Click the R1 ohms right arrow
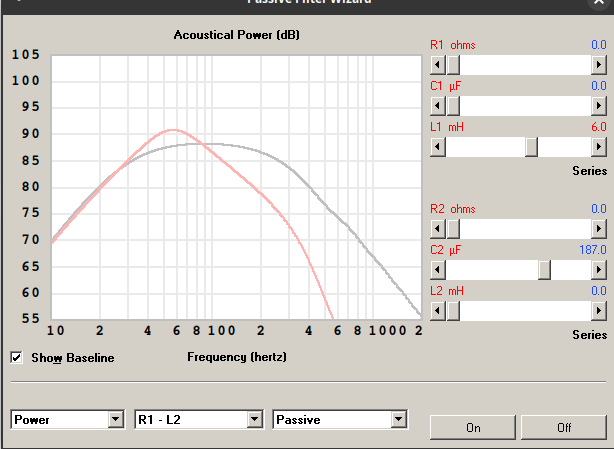Viewport: 614px width, 449px height. coord(599,65)
